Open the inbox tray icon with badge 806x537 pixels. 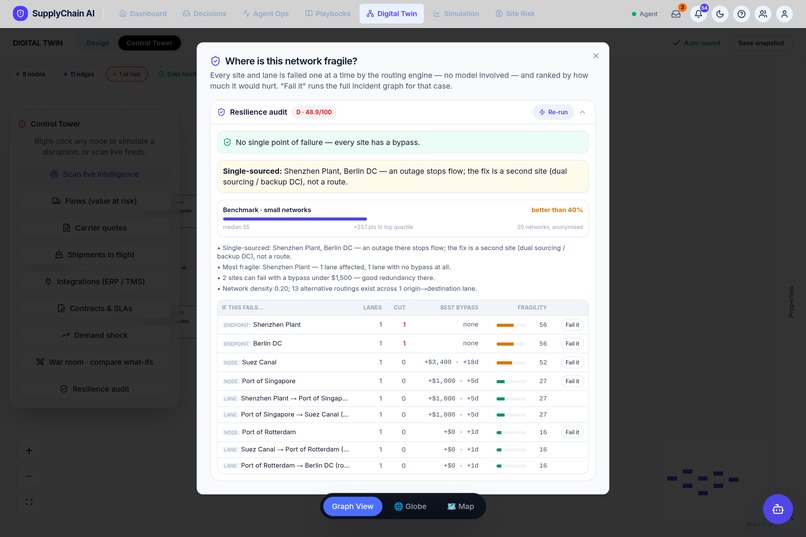pyautogui.click(x=676, y=14)
